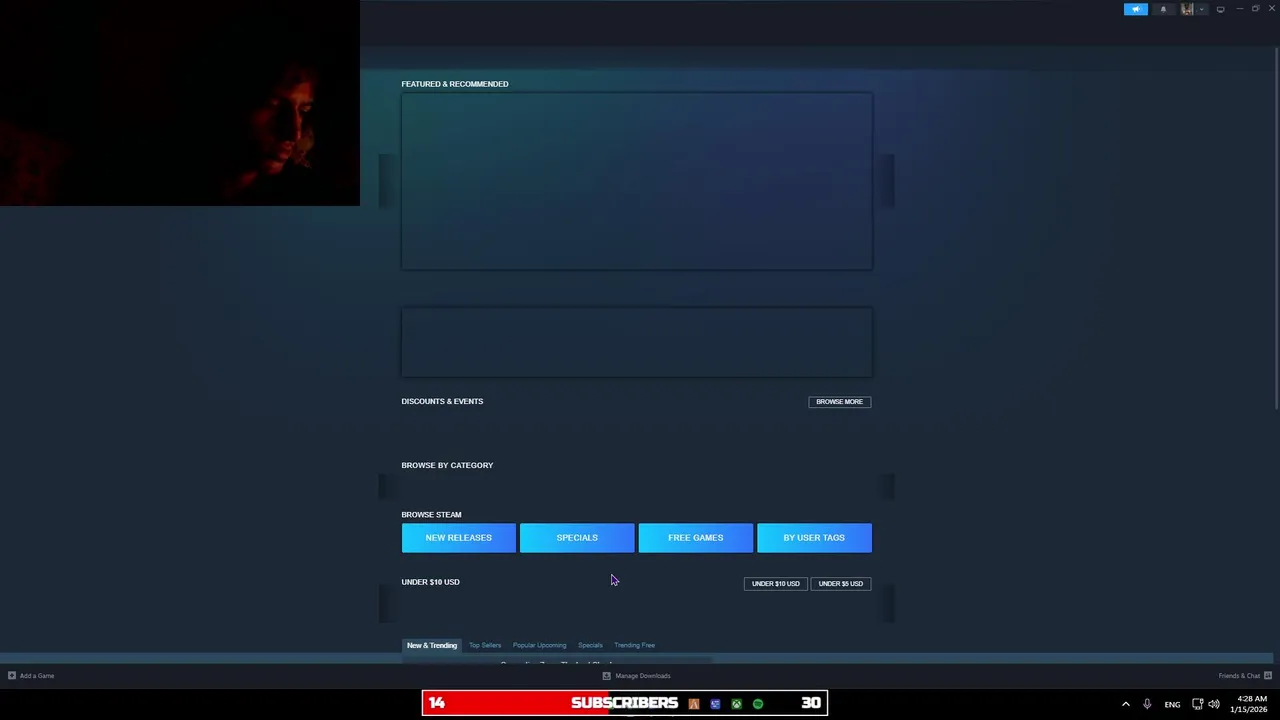Screen dimensions: 1280x720
Task: Switch to Big Picture mode icon
Action: 1220,9
